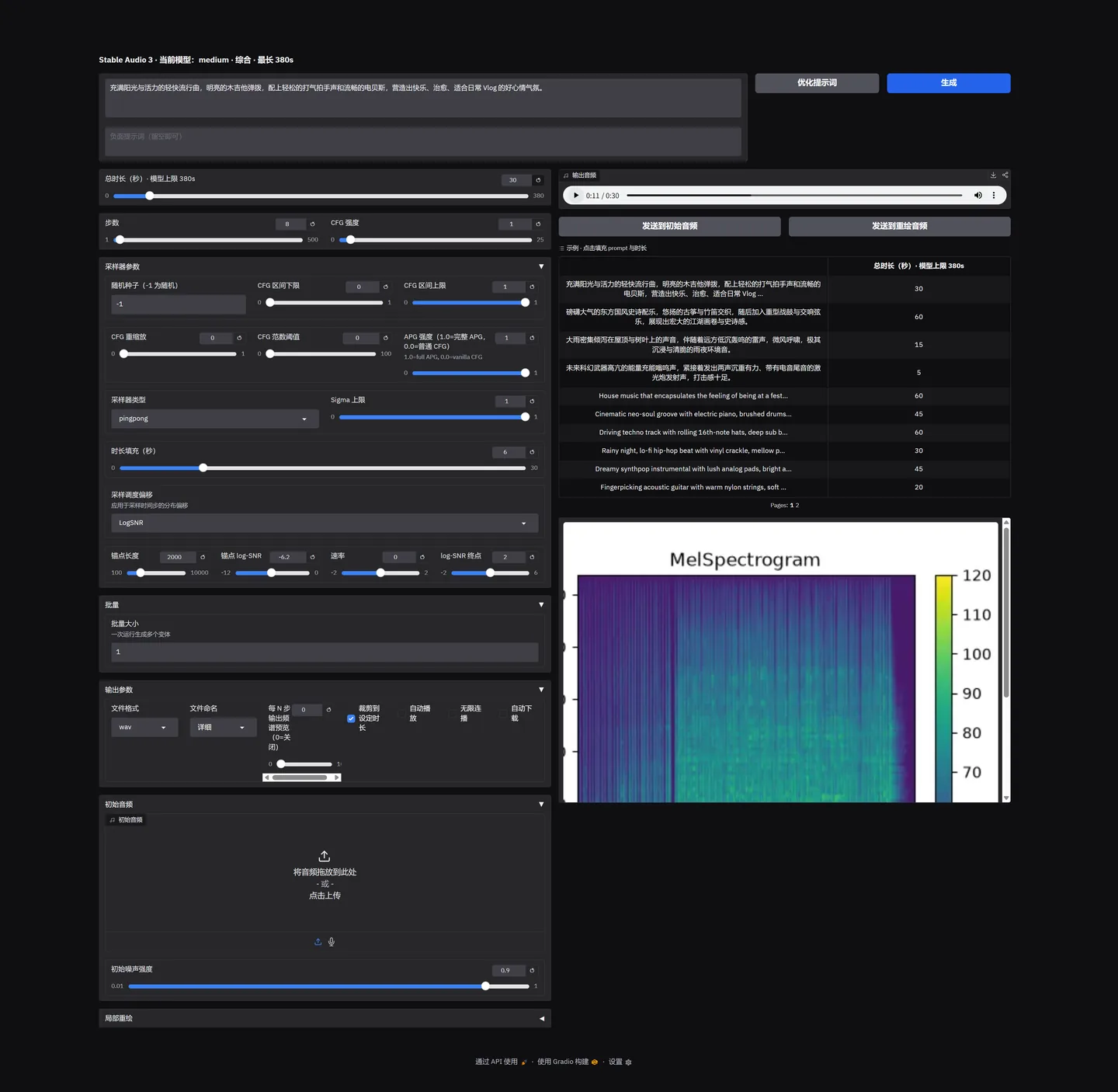This screenshot has height=1092, width=1118.
Task: Click in the 负面提示词 negative prompt field
Action: click(423, 142)
